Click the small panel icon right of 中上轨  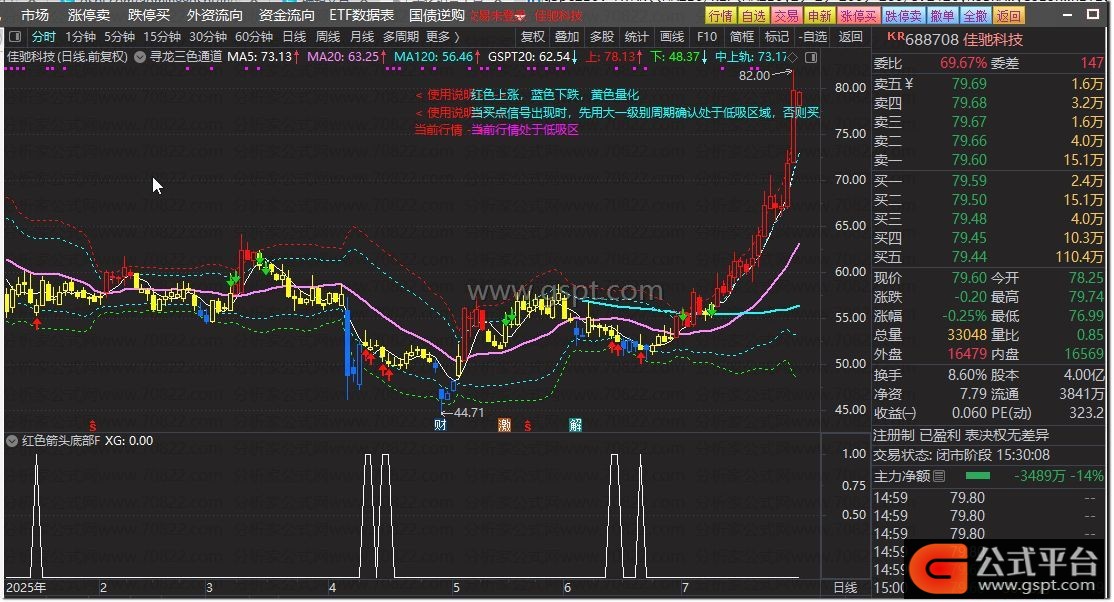812,58
